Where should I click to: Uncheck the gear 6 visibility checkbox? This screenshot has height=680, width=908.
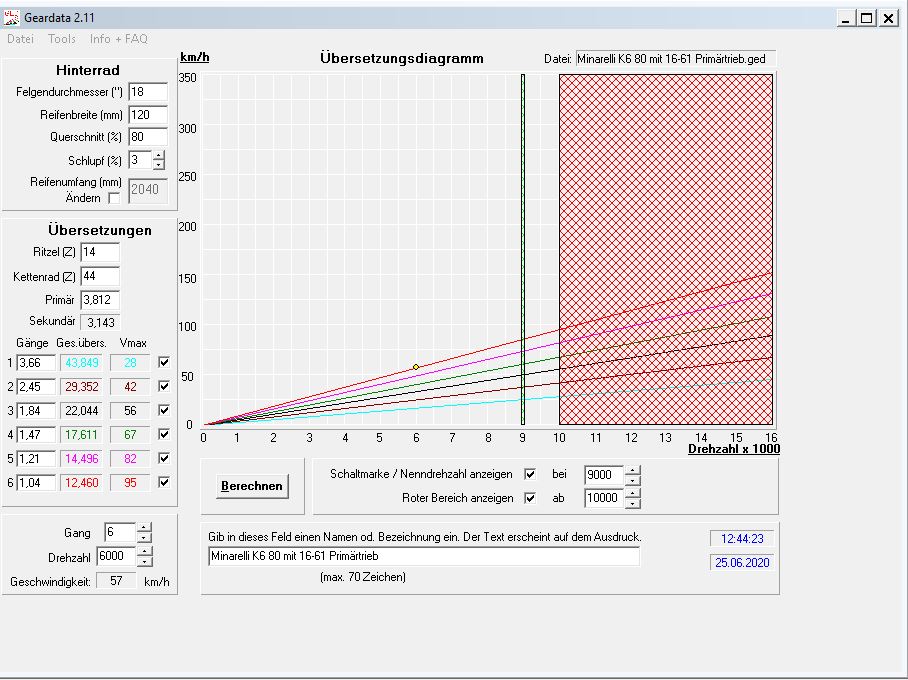pyautogui.click(x=164, y=483)
